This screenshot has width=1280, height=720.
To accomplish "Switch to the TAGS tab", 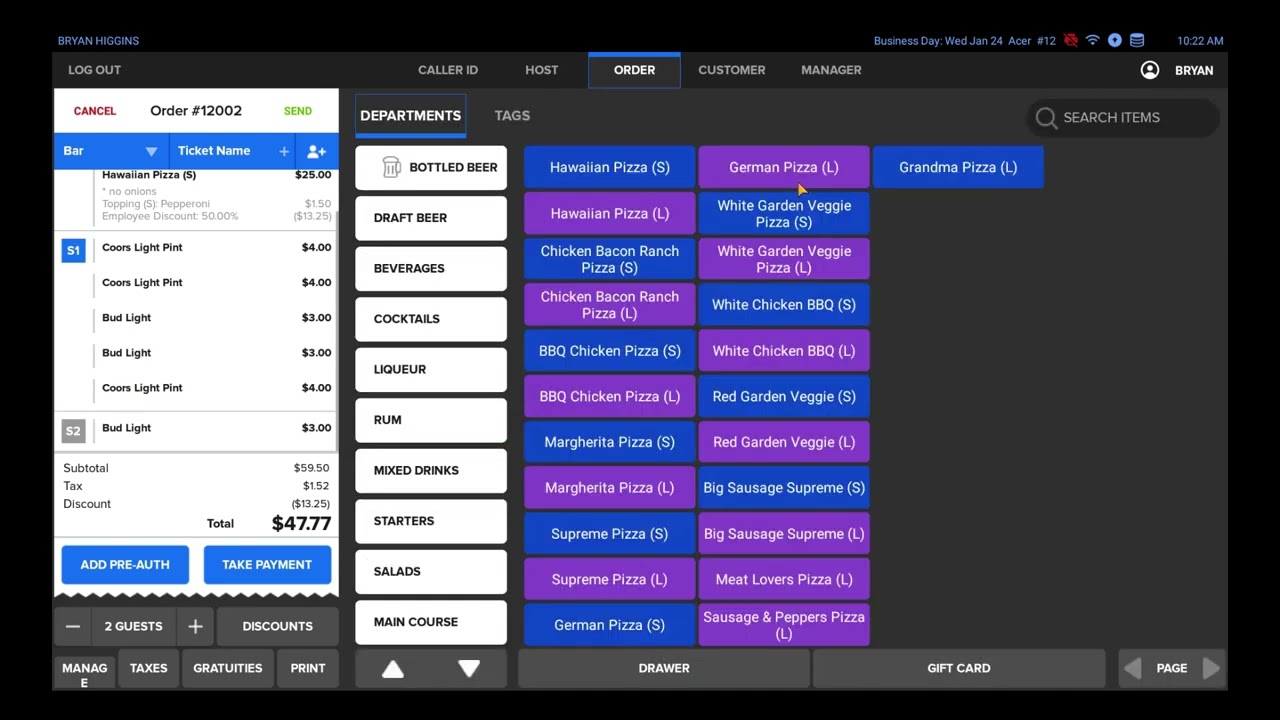I will coord(512,116).
